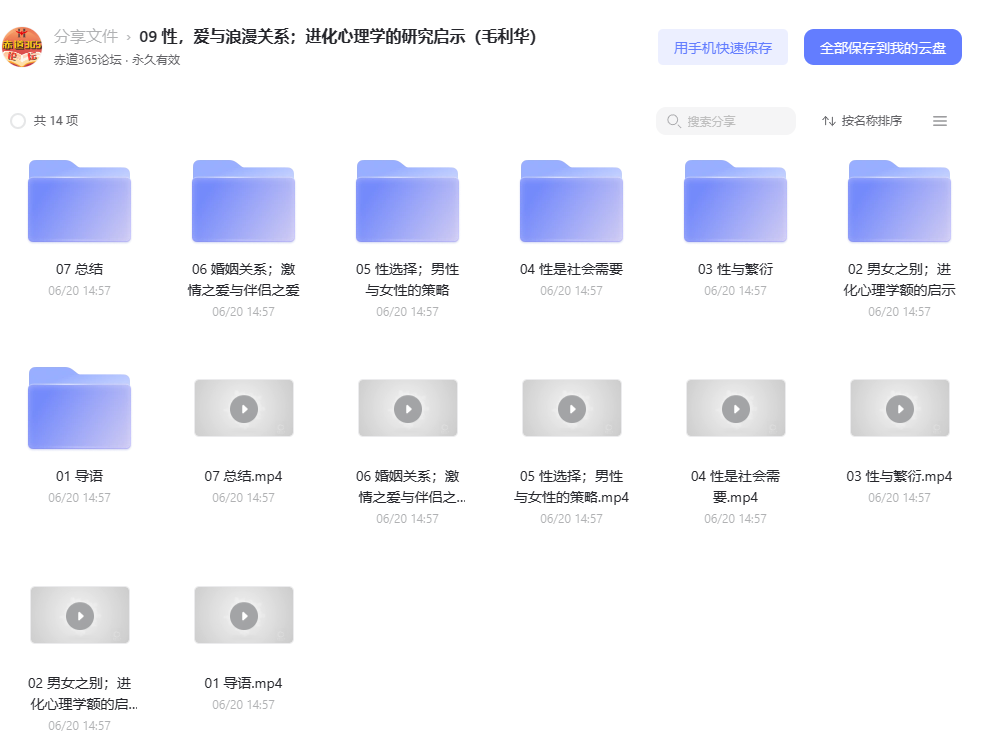Click the file name 04 性是社会需要.mp4
The width and height of the screenshot is (981, 735).
click(735, 487)
